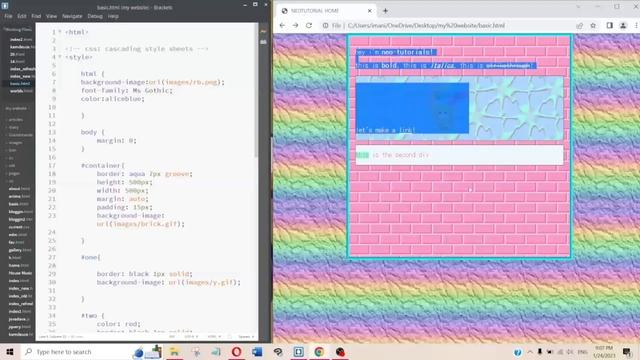Click the taskbar clock and date
This screenshot has width=640, height=360.
click(604, 352)
